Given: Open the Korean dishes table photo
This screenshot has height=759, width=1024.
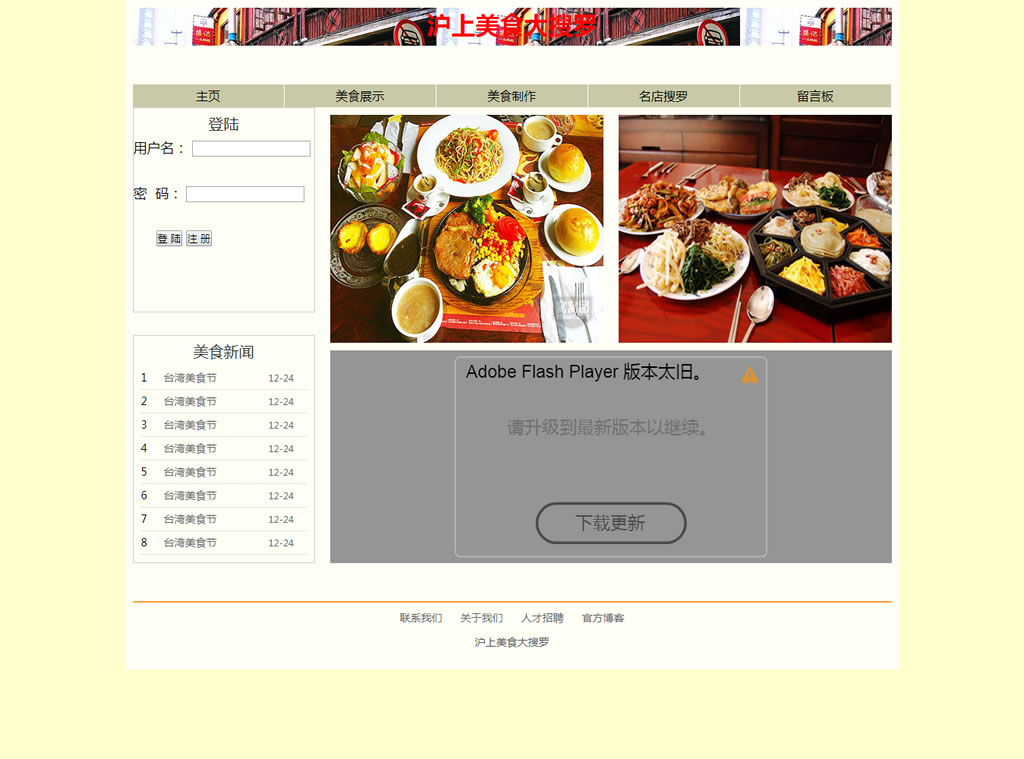Looking at the screenshot, I should [x=755, y=229].
